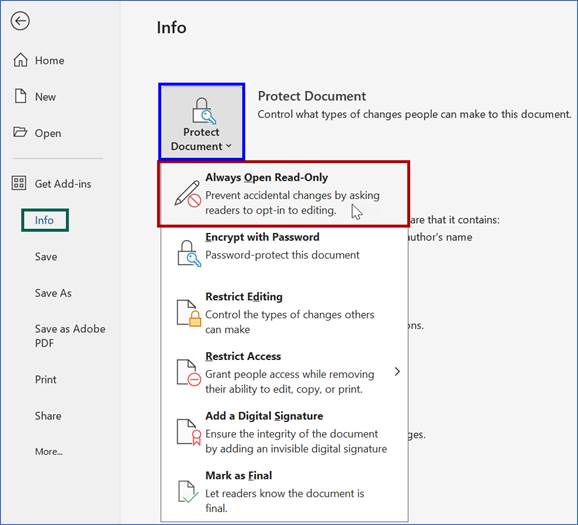Click 'are that it contains:' text
The height and width of the screenshot is (525, 578).
click(x=455, y=220)
